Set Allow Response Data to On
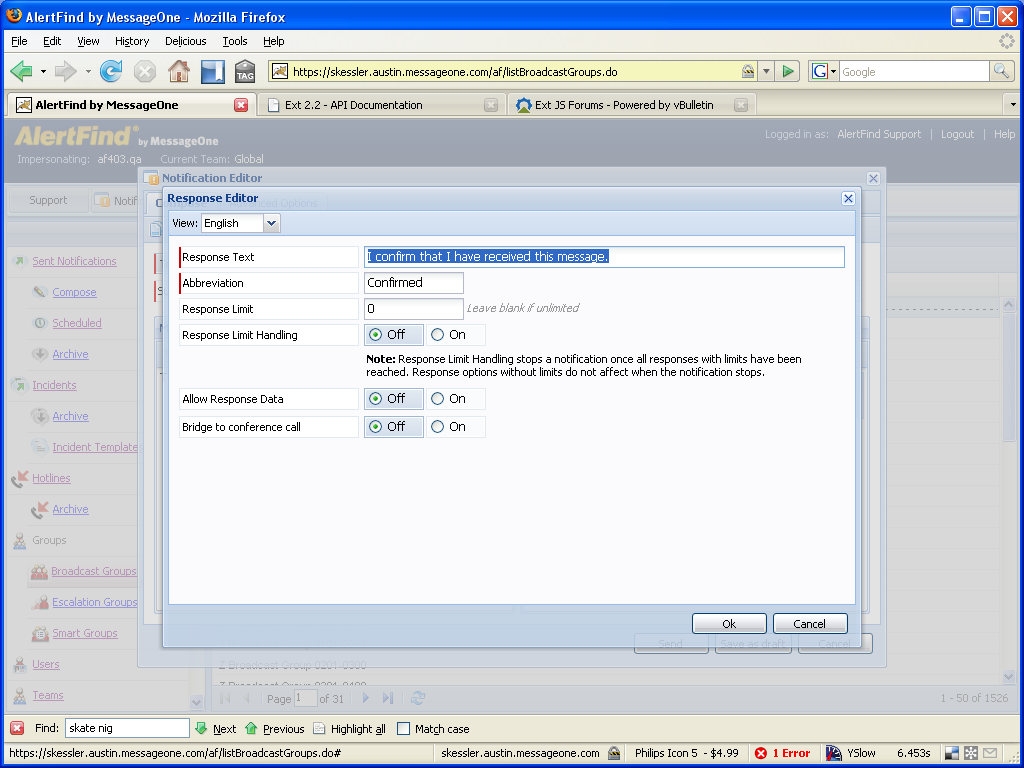This screenshot has width=1024, height=768. click(438, 398)
